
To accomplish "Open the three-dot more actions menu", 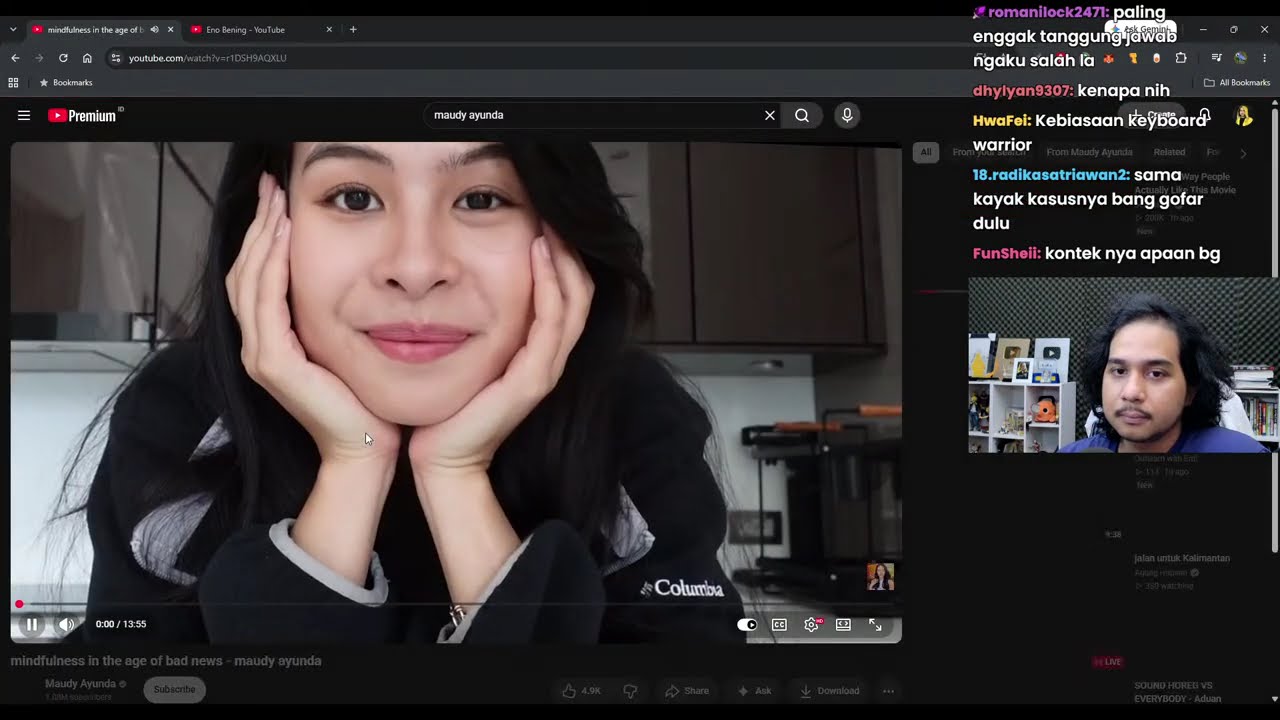I will [888, 690].
